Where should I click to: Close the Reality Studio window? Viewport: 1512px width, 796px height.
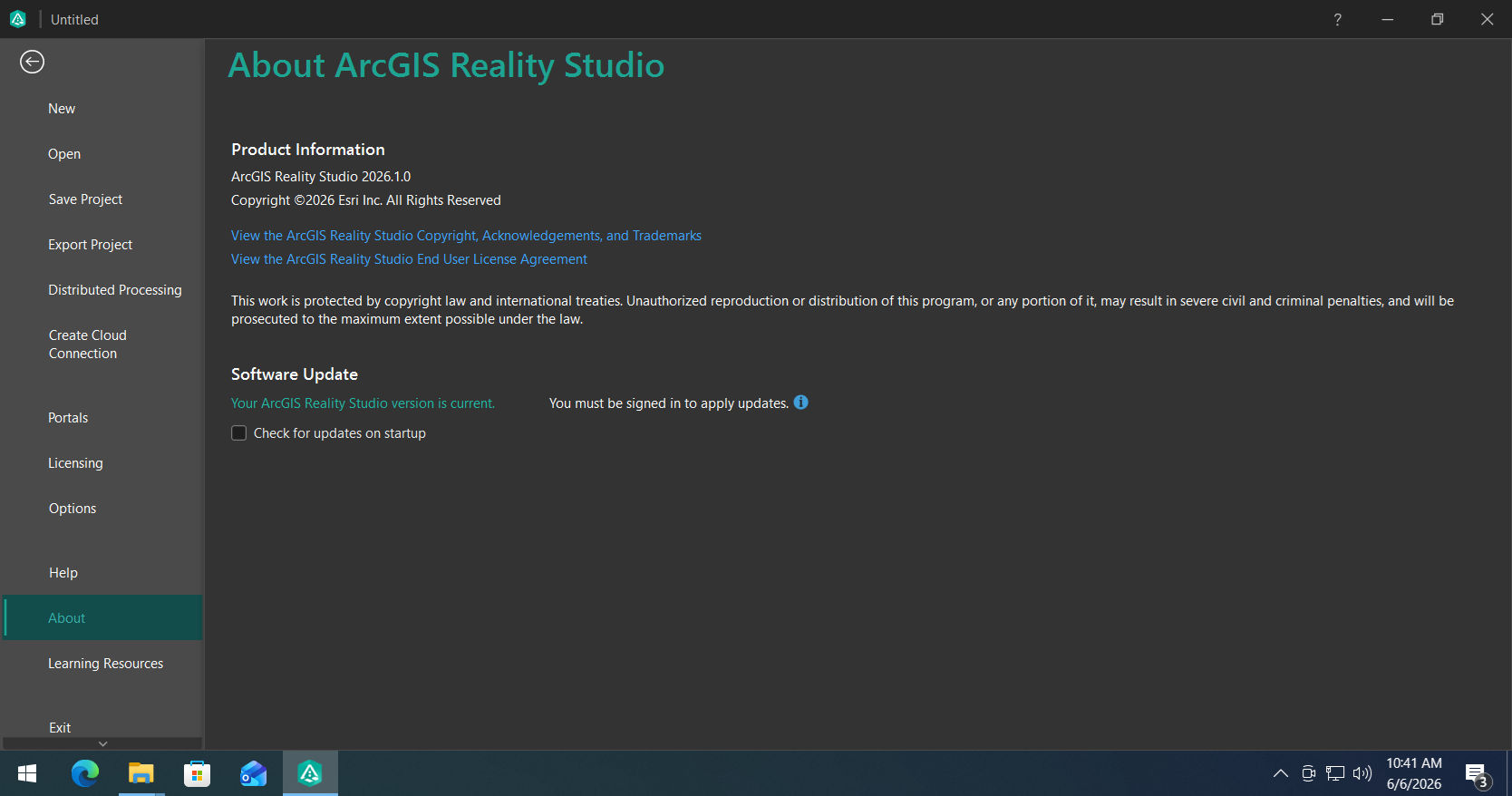[x=1487, y=19]
